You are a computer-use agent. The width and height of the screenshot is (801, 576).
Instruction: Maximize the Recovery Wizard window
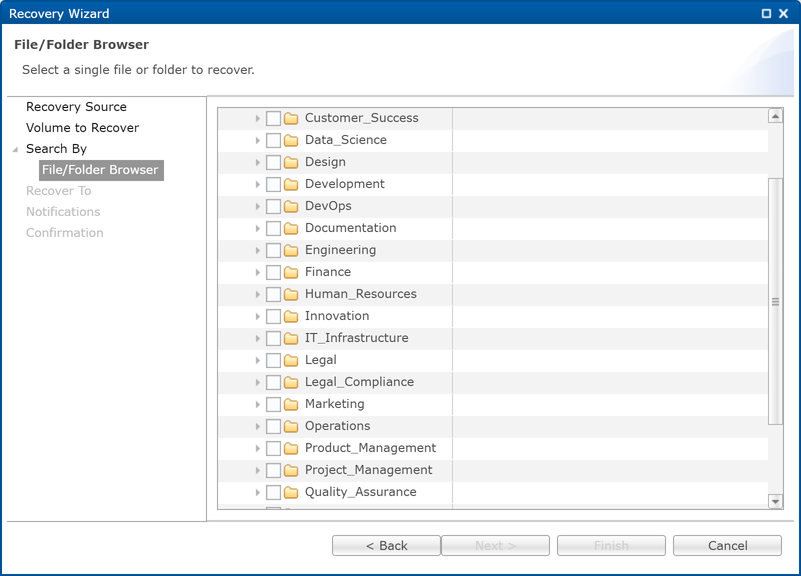[x=766, y=14]
